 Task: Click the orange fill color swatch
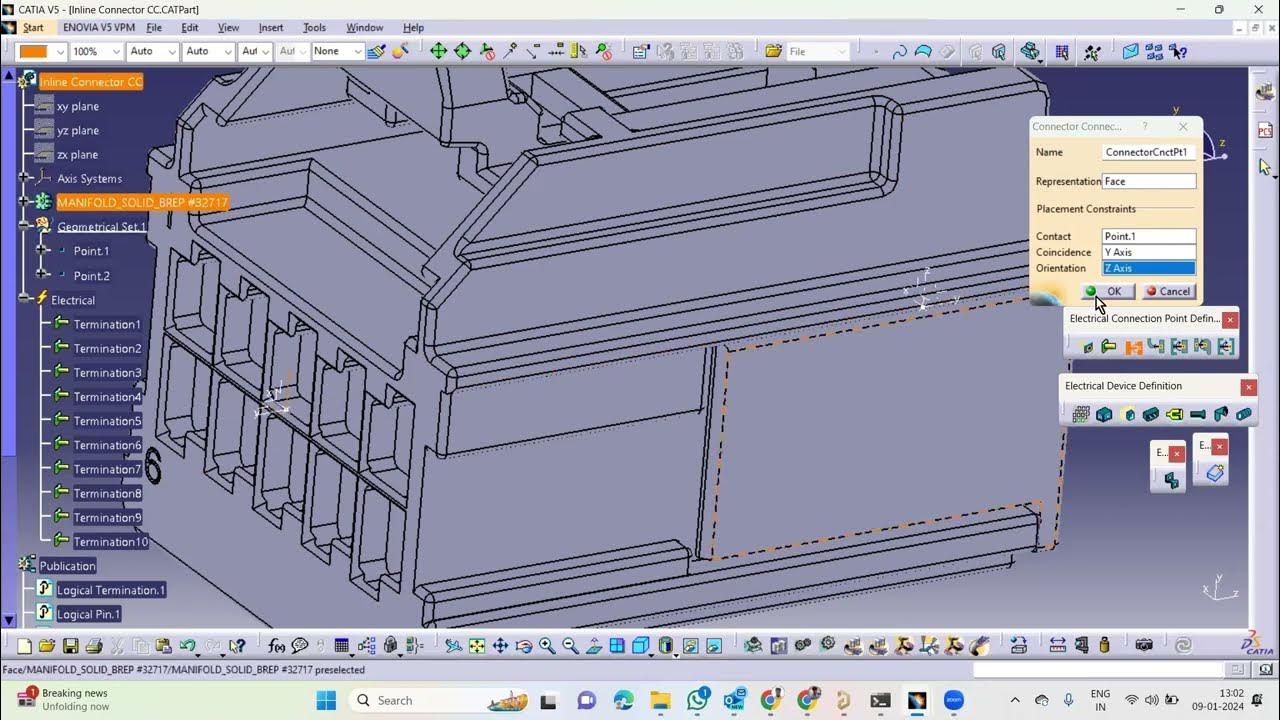34,51
